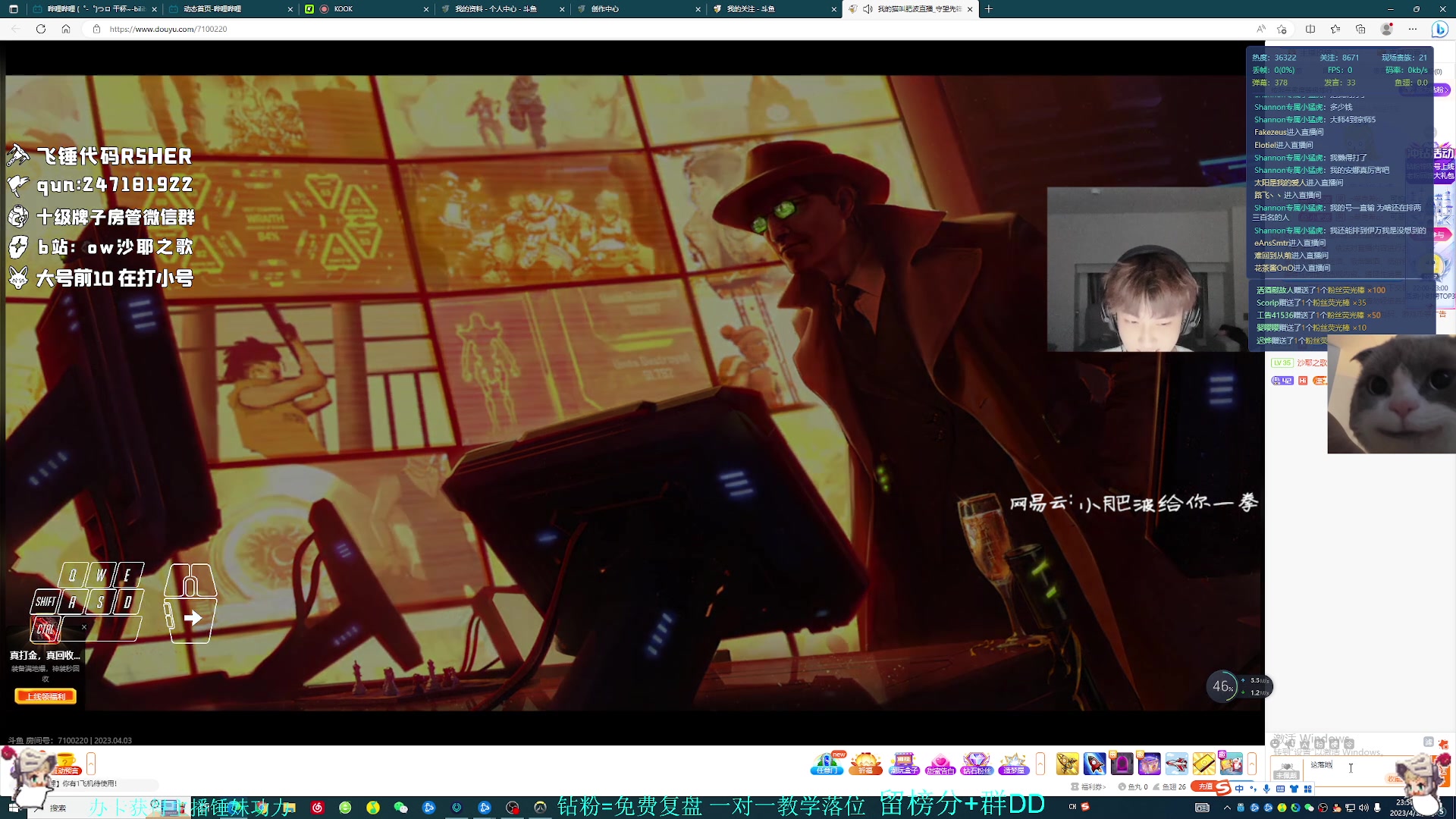The width and height of the screenshot is (1456, 819).
Task: Show hidden system tray icons
Action: 1227,808
